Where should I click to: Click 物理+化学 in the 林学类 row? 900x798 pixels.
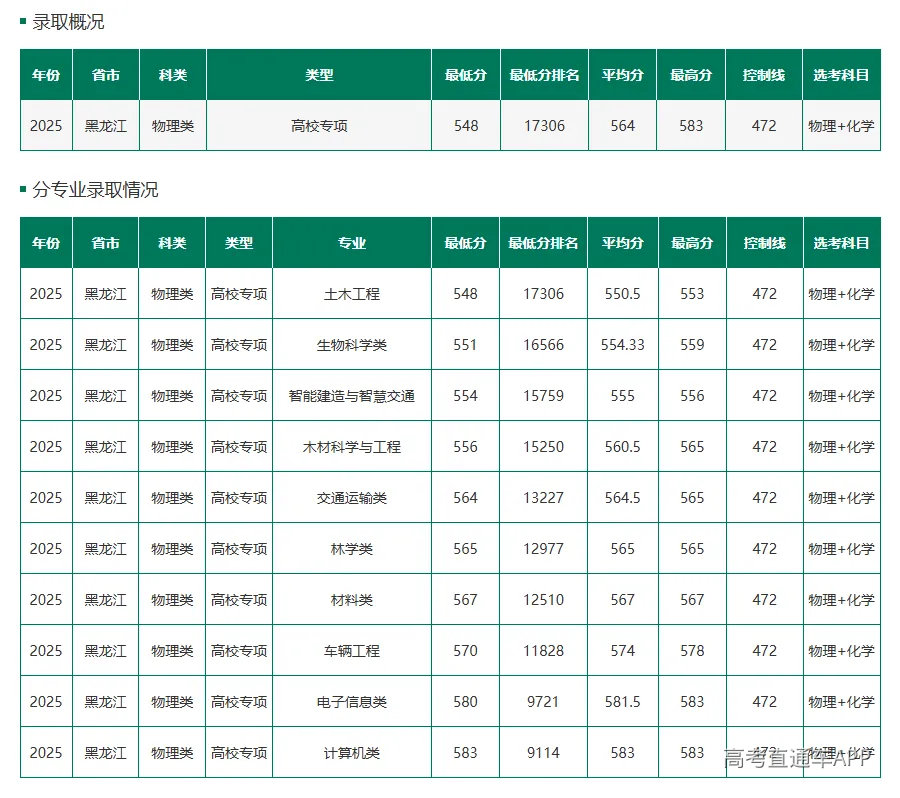(841, 549)
